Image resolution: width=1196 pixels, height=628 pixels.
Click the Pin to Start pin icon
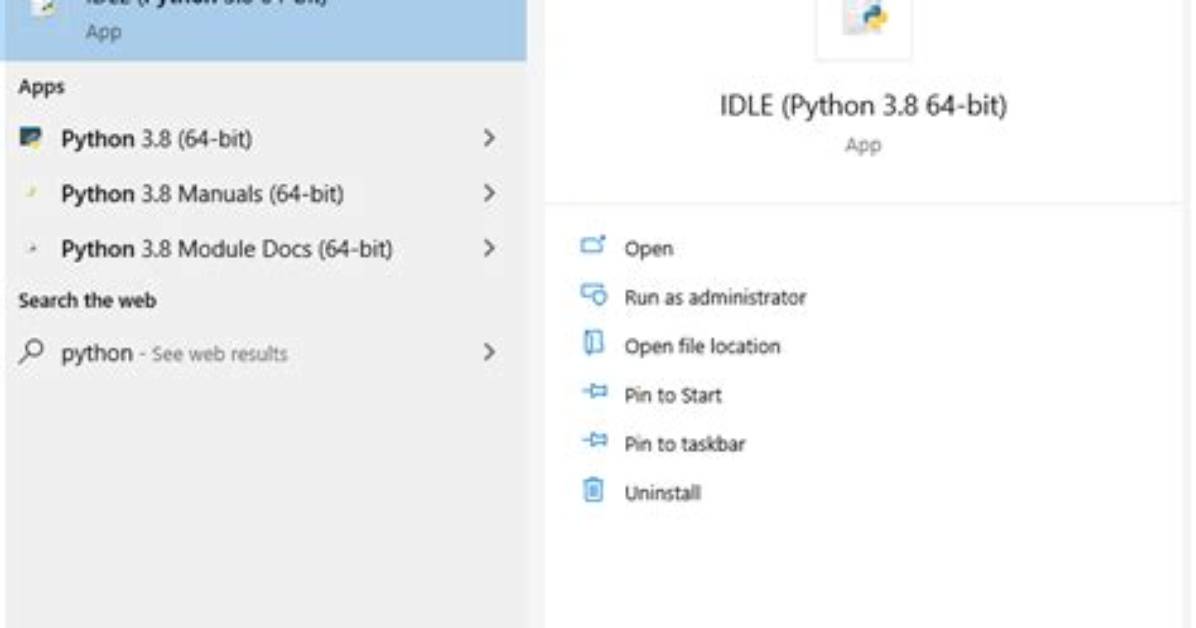(x=595, y=392)
